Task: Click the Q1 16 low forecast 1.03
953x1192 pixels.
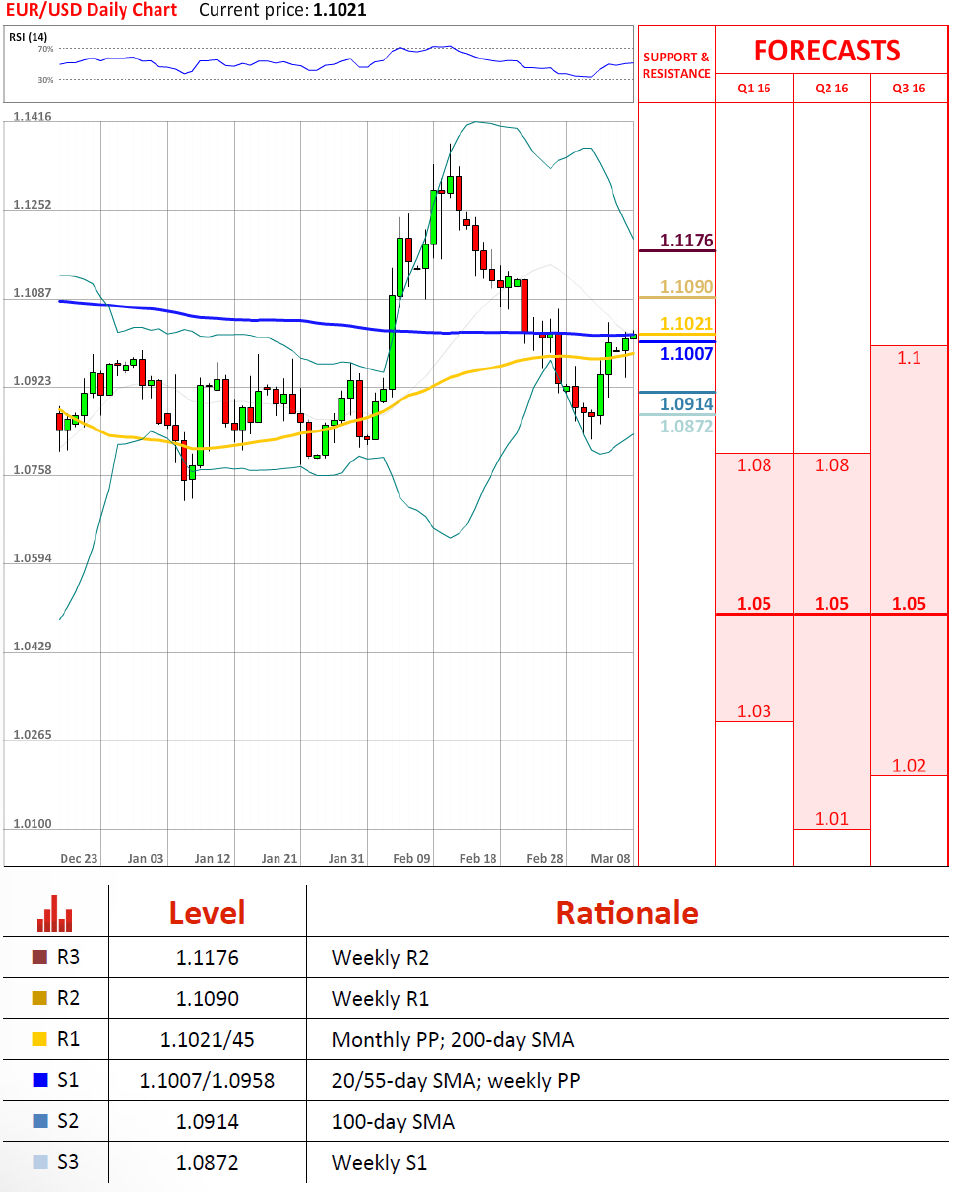Action: point(754,712)
